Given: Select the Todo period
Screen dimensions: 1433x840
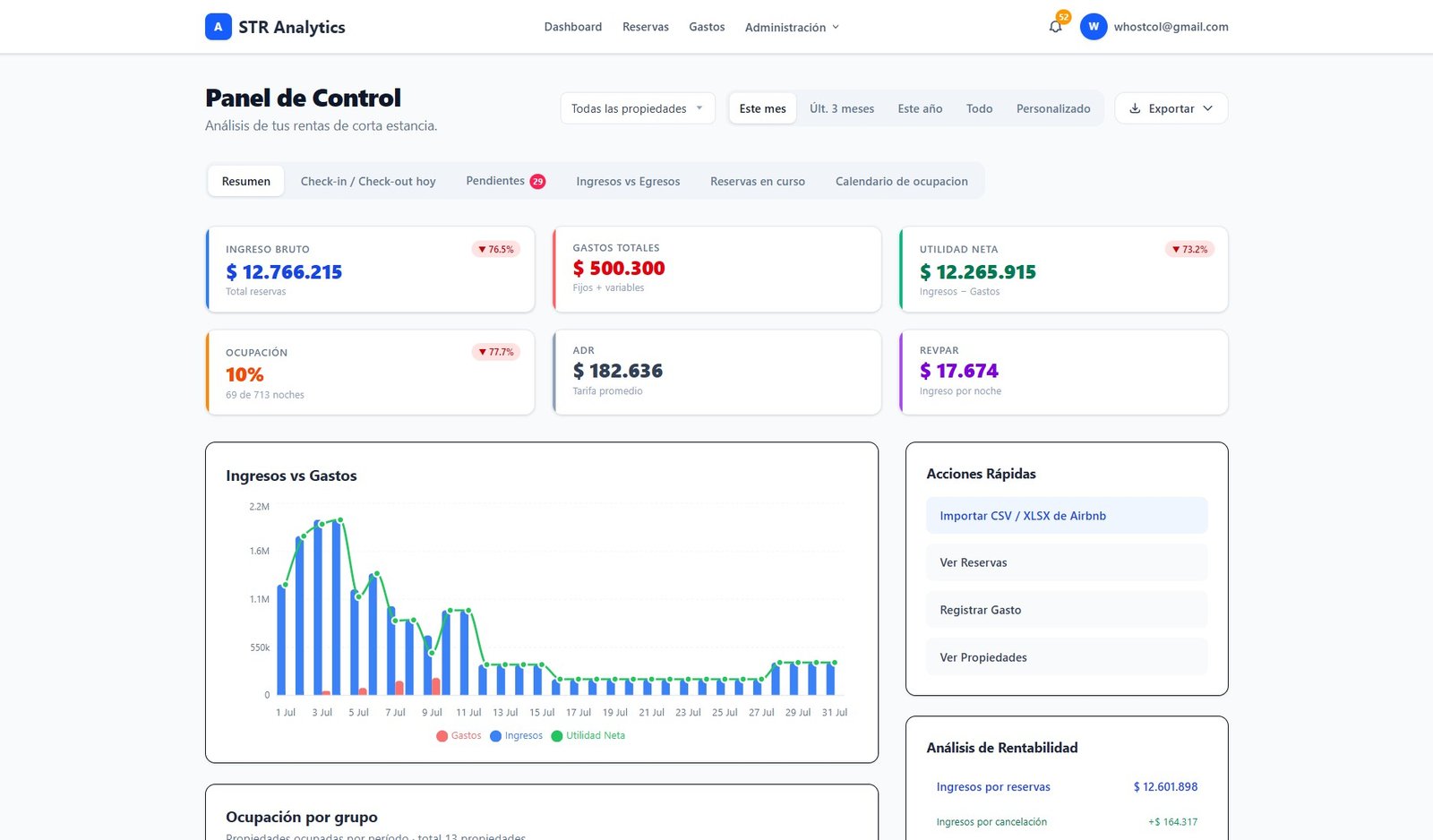Looking at the screenshot, I should pos(979,108).
